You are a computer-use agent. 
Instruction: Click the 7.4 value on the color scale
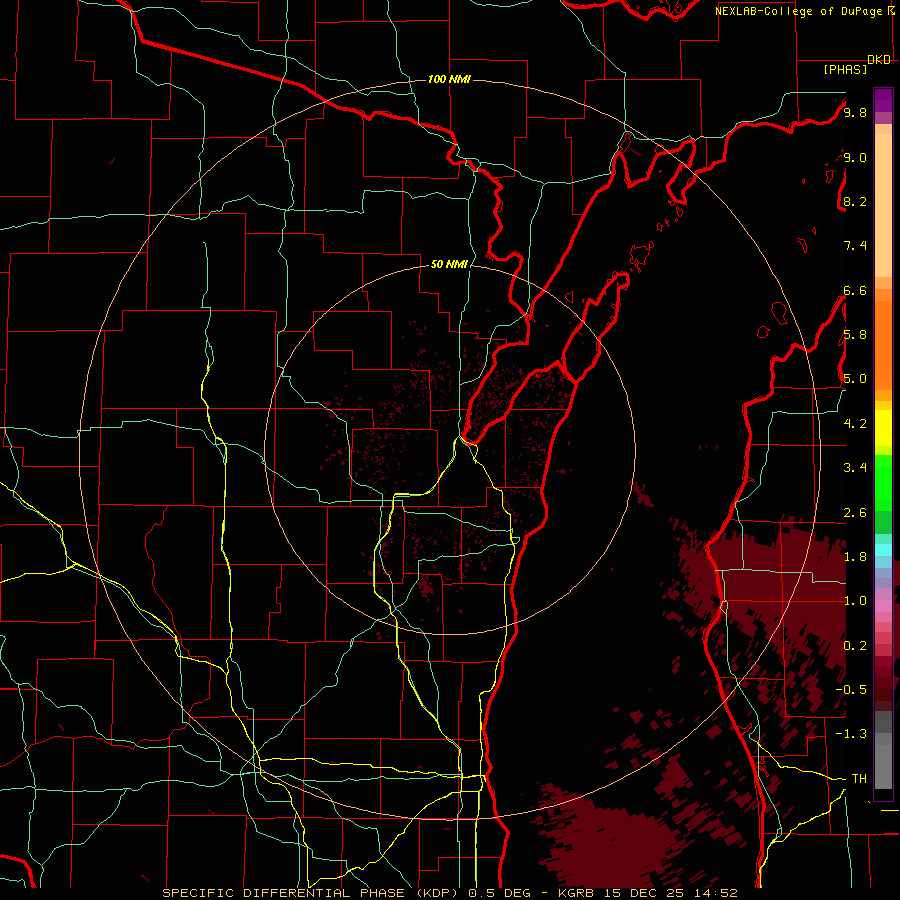(855, 246)
